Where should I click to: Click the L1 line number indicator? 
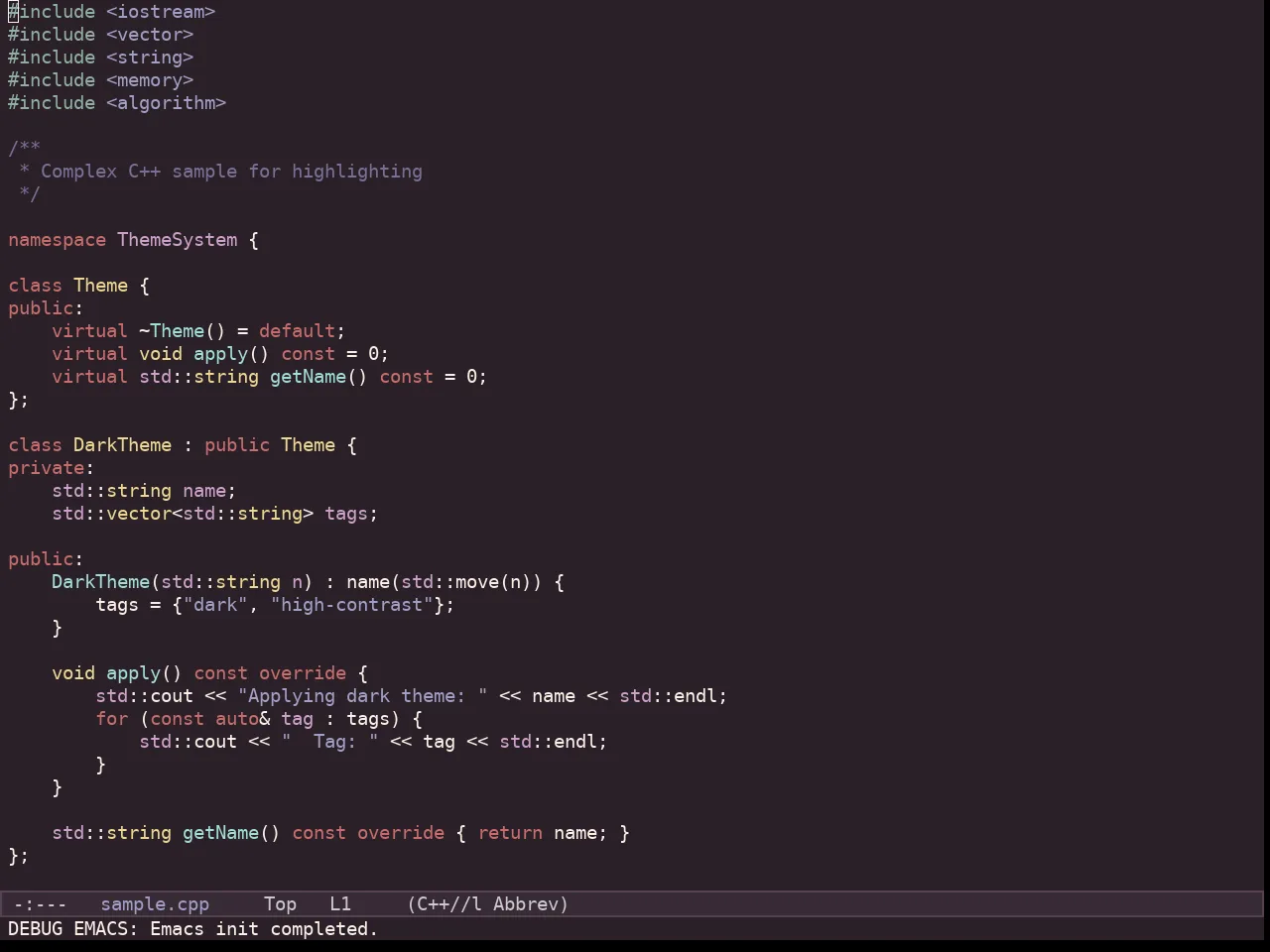(340, 904)
